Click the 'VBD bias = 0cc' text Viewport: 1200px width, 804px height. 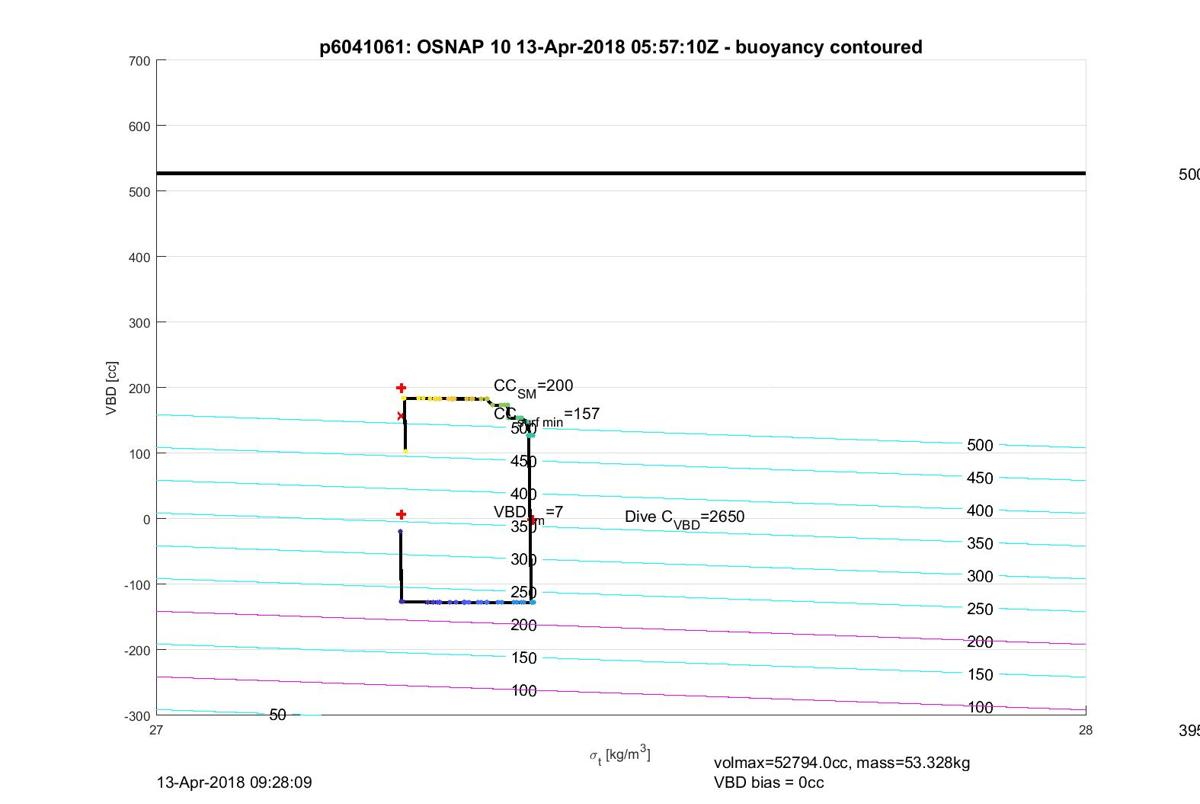(x=769, y=782)
